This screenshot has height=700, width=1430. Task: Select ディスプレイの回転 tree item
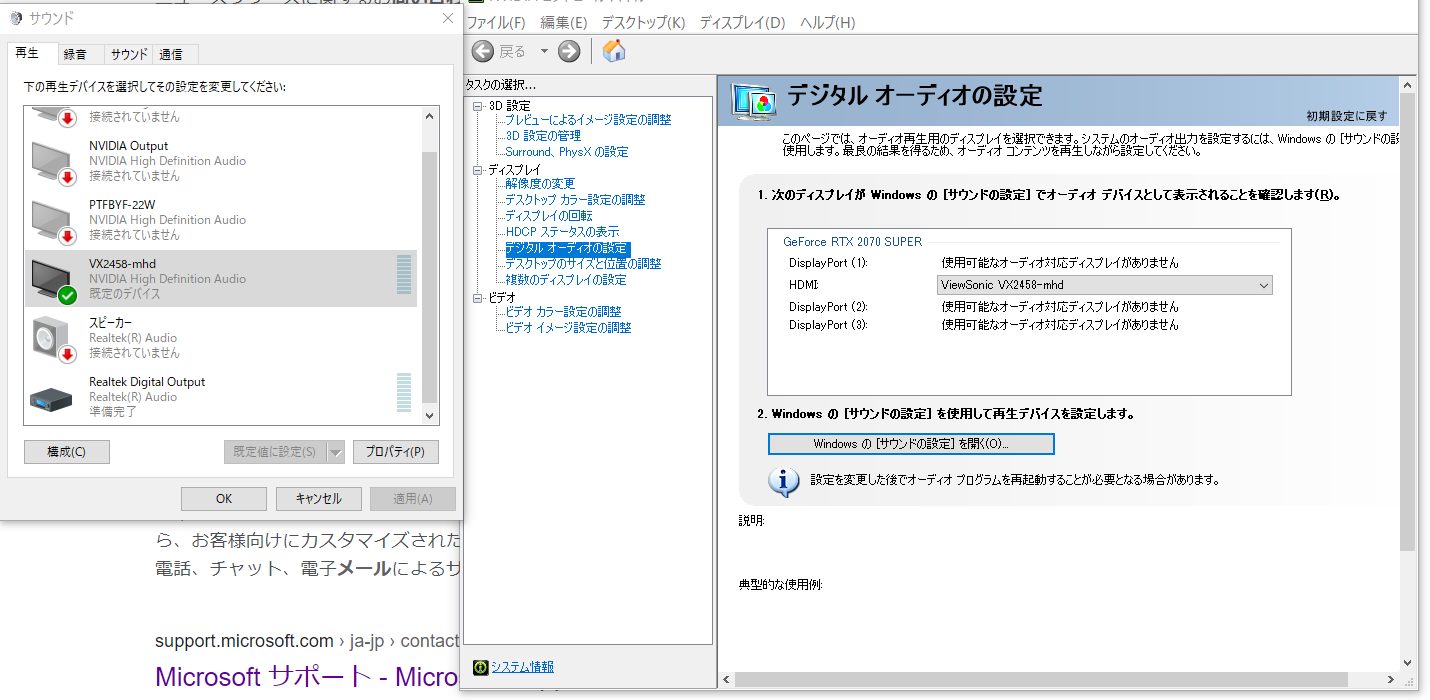(x=548, y=216)
